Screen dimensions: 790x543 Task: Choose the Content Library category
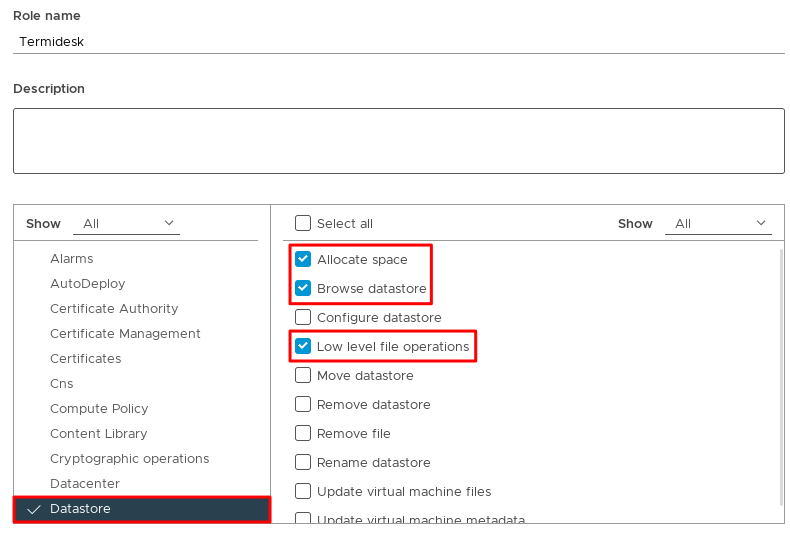[98, 434]
